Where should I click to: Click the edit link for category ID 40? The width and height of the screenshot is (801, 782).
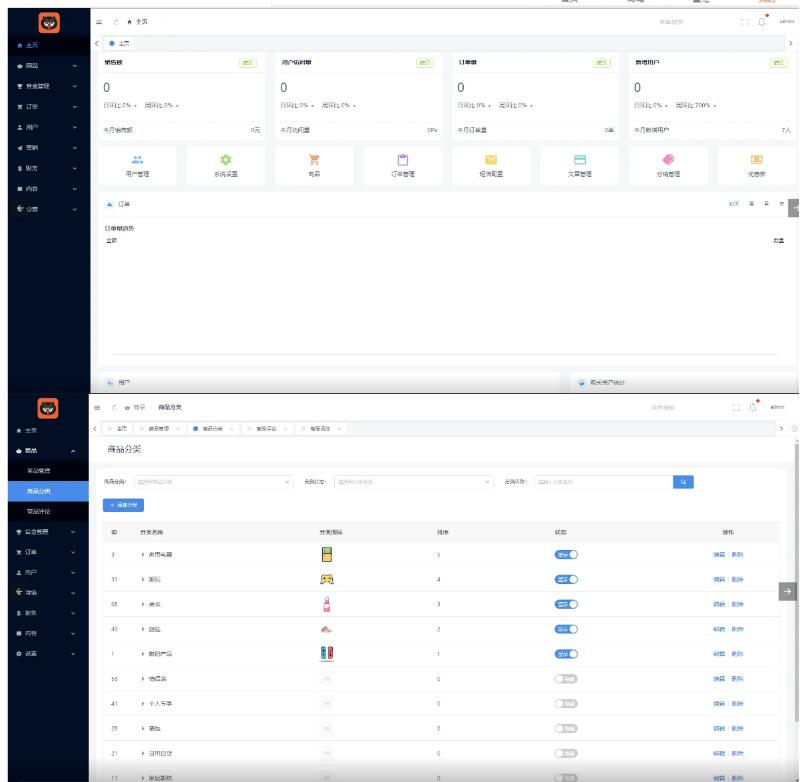coord(718,629)
